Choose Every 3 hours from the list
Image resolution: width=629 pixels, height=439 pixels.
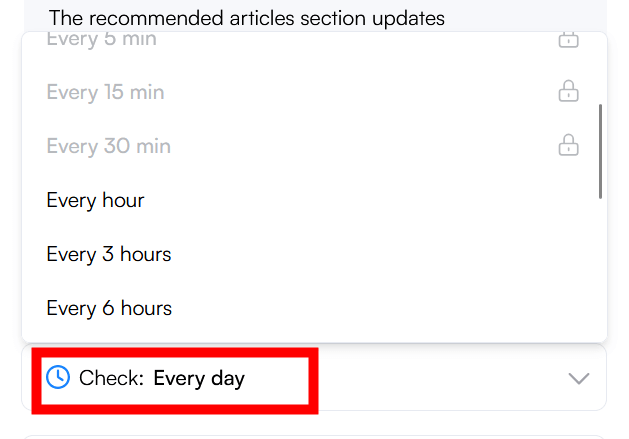tap(109, 254)
